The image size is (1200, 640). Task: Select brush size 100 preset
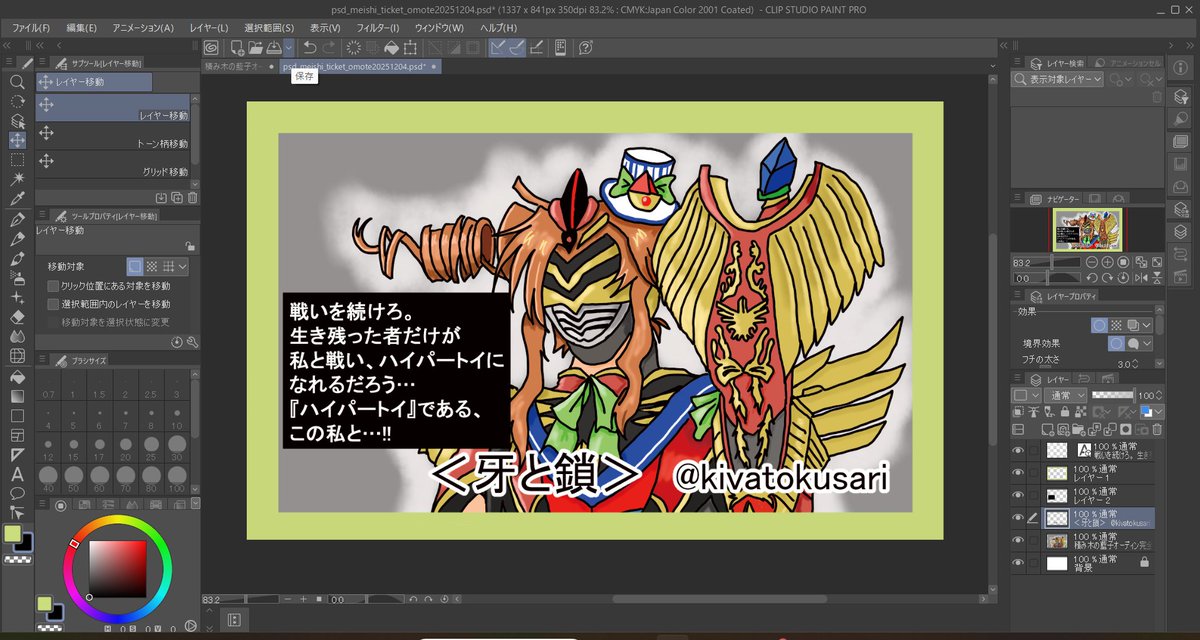(176, 477)
